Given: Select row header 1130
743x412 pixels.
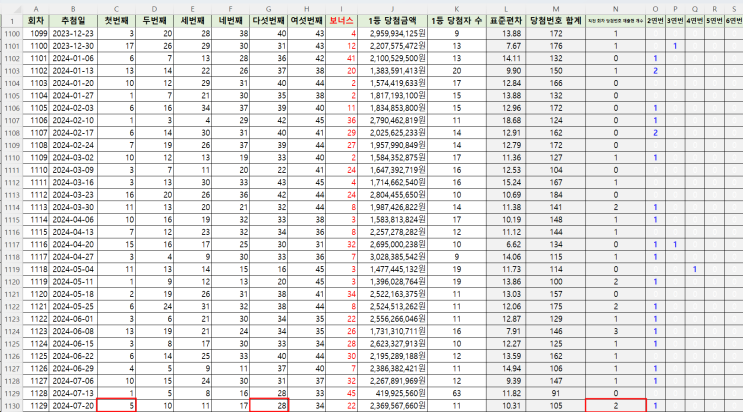Looking at the screenshot, I should (12, 406).
